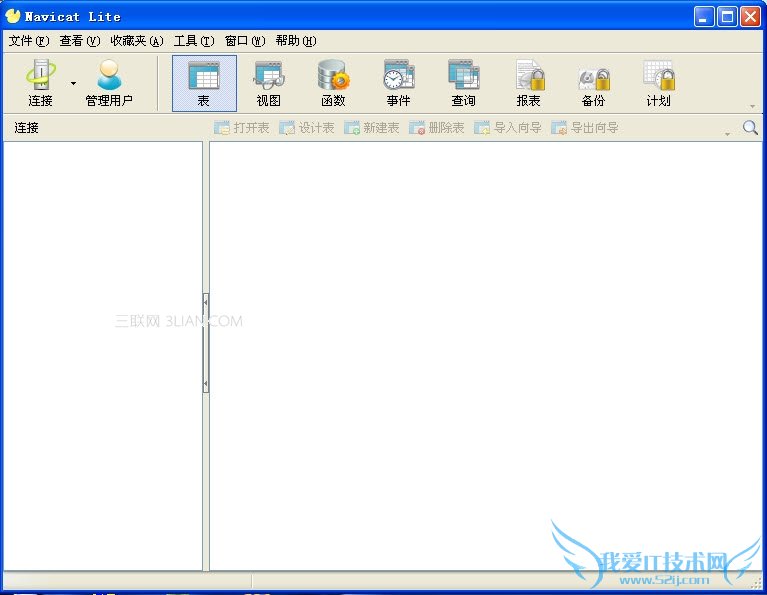
Task: Expand the main toolbar overflow arrow
Action: click(752, 106)
